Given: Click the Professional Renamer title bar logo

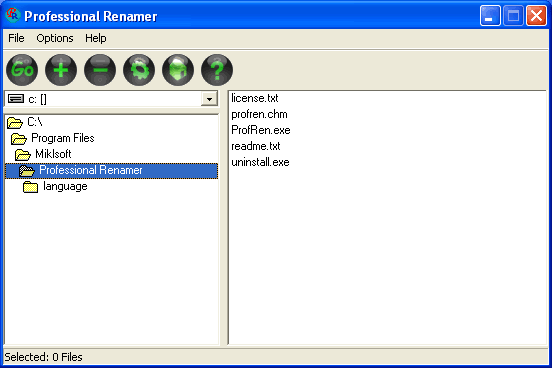Looking at the screenshot, I should point(13,15).
